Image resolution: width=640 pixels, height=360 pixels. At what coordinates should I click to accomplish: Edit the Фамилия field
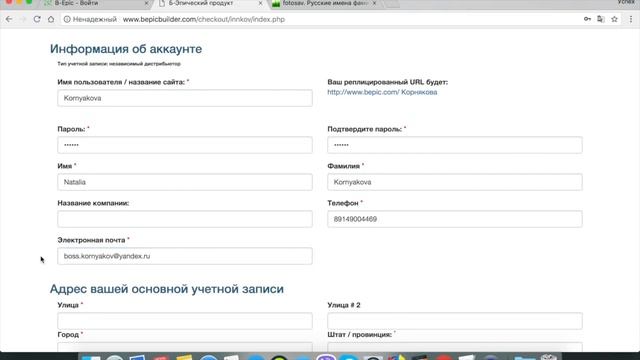[455, 182]
